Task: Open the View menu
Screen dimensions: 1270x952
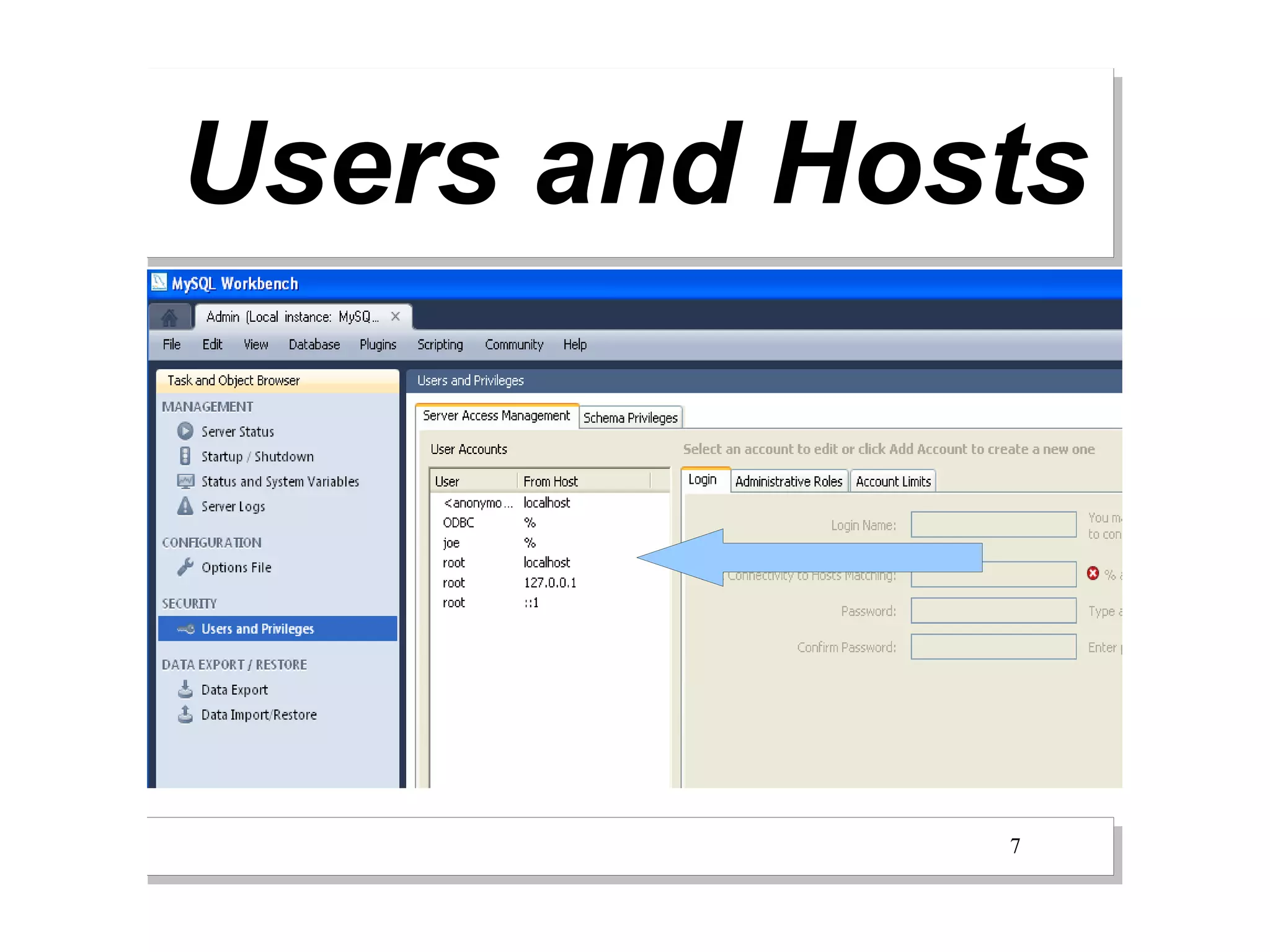Action: 255,344
